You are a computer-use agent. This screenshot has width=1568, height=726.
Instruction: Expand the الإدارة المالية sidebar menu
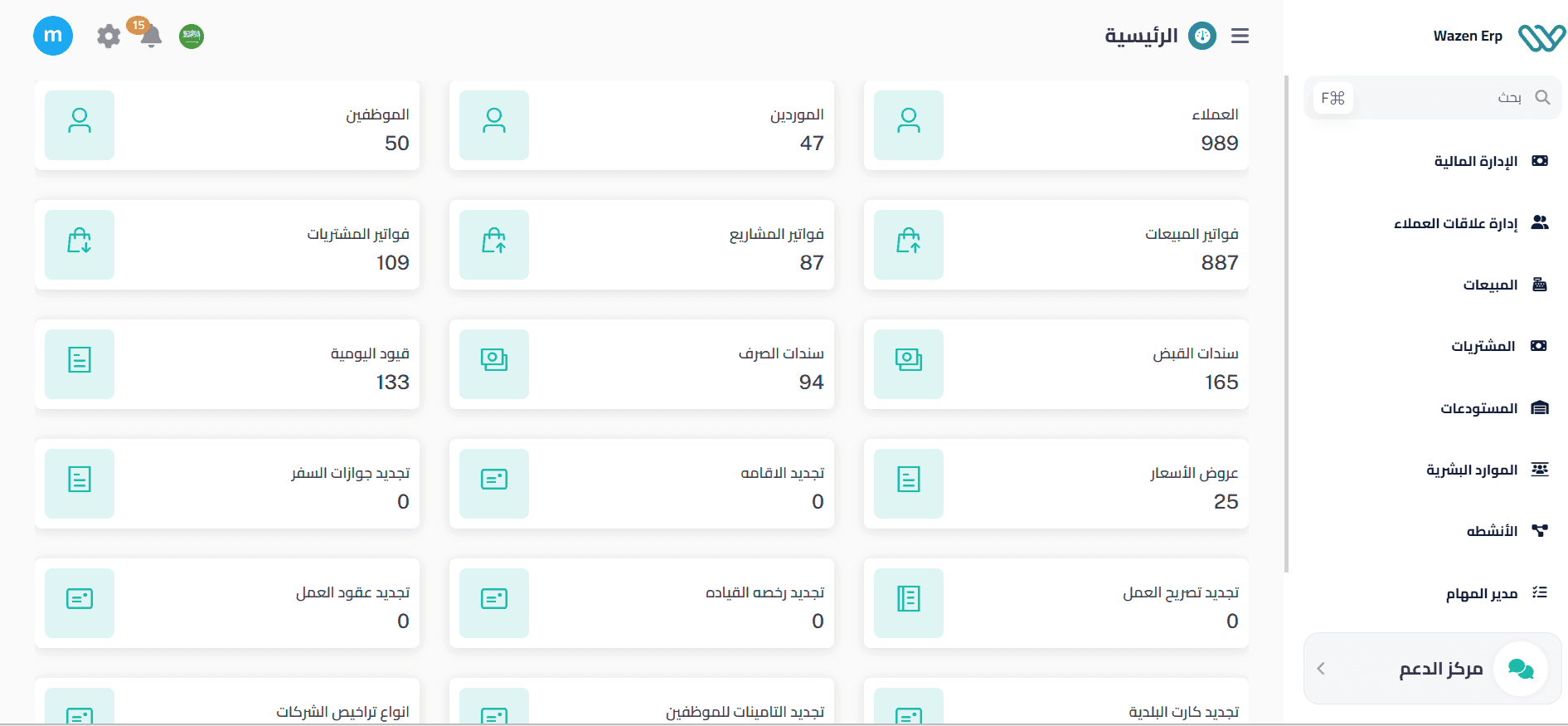pos(1476,161)
